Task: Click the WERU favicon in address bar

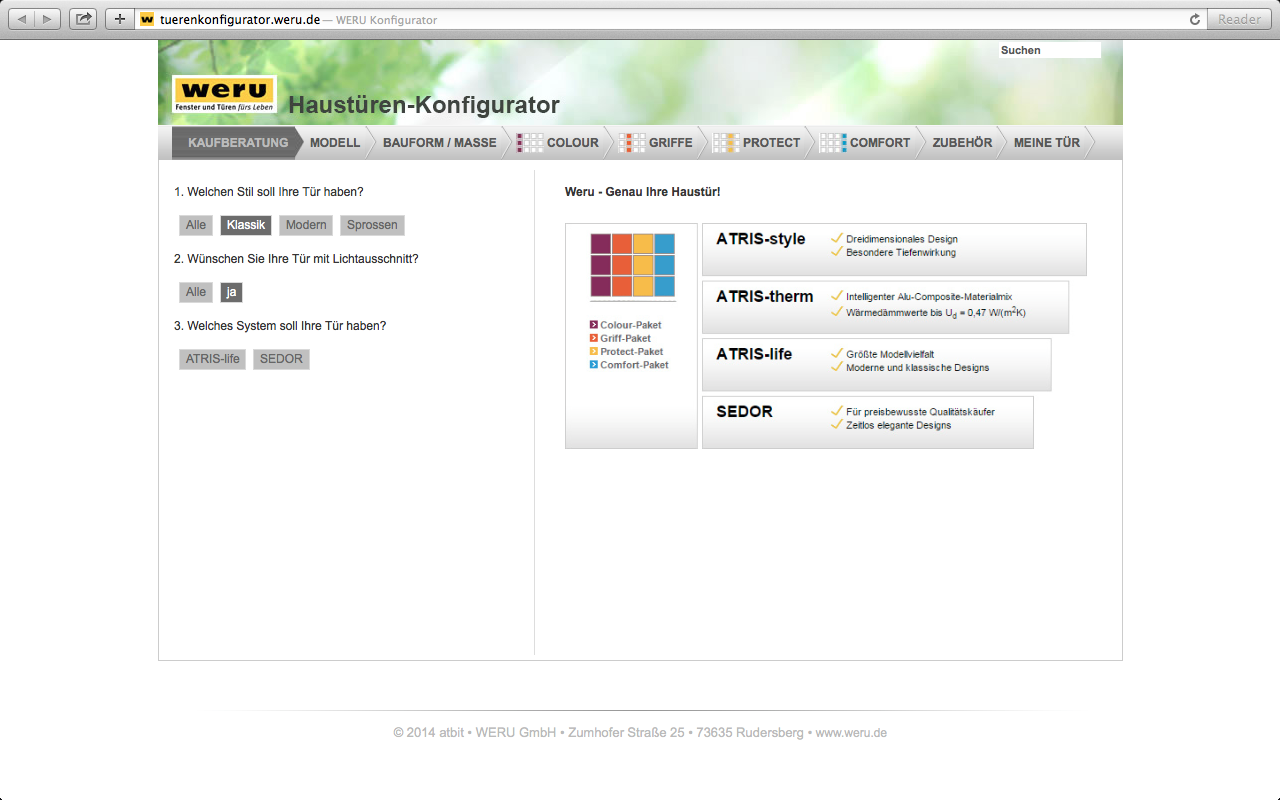Action: pos(147,19)
